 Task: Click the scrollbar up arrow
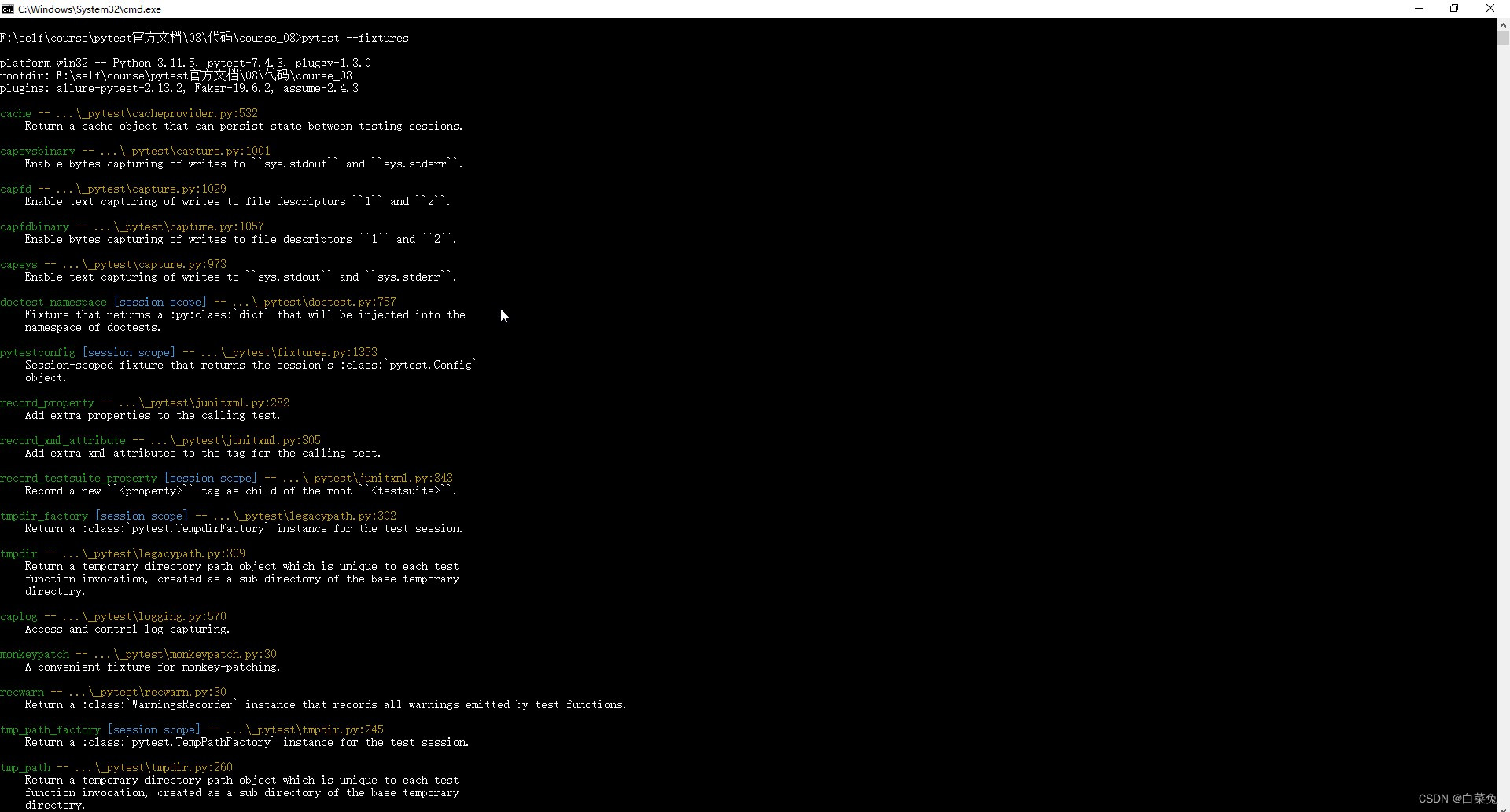coord(1503,24)
